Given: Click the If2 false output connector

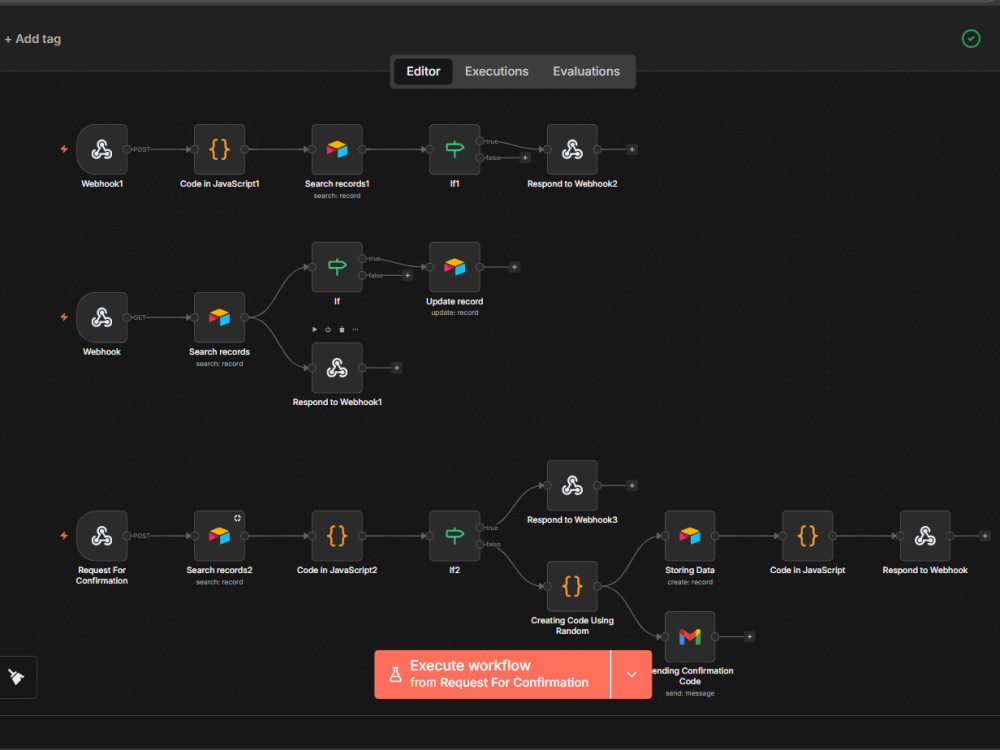Looking at the screenshot, I should tap(480, 544).
